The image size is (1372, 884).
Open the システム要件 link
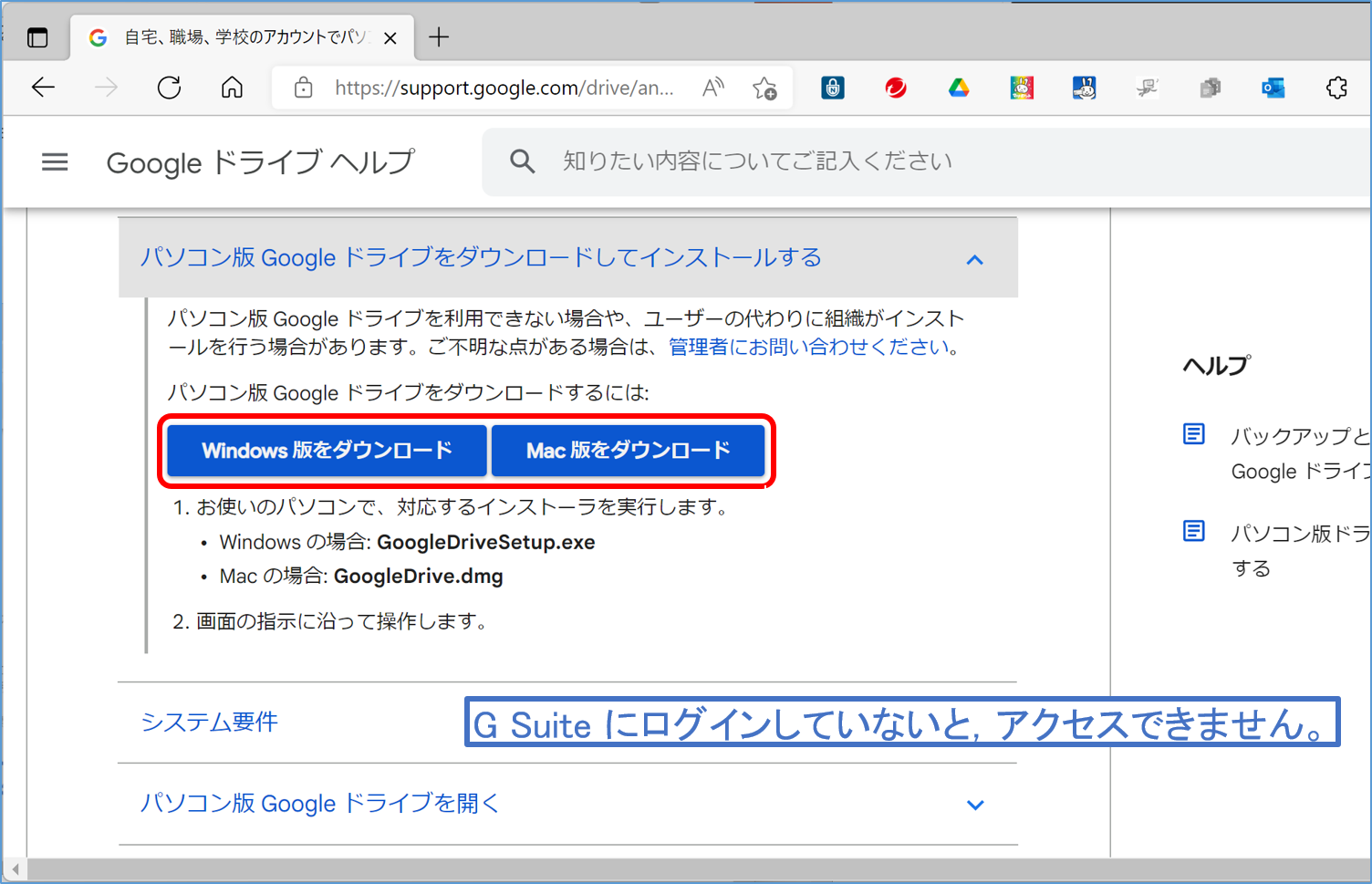209,723
